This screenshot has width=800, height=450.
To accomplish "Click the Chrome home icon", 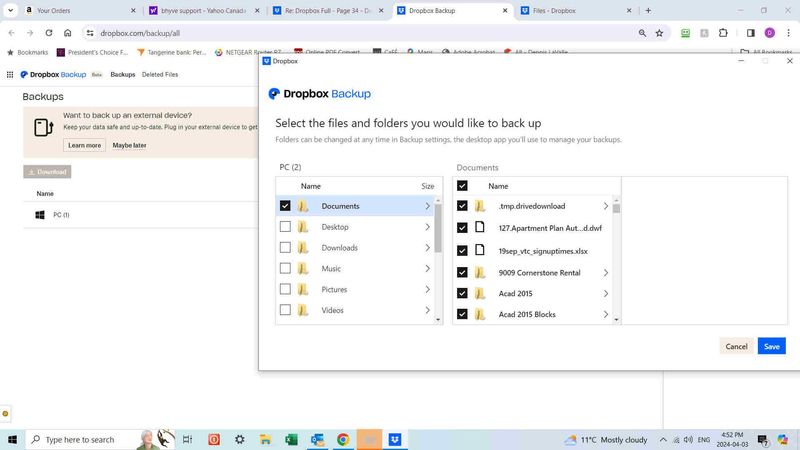I will pos(67,33).
